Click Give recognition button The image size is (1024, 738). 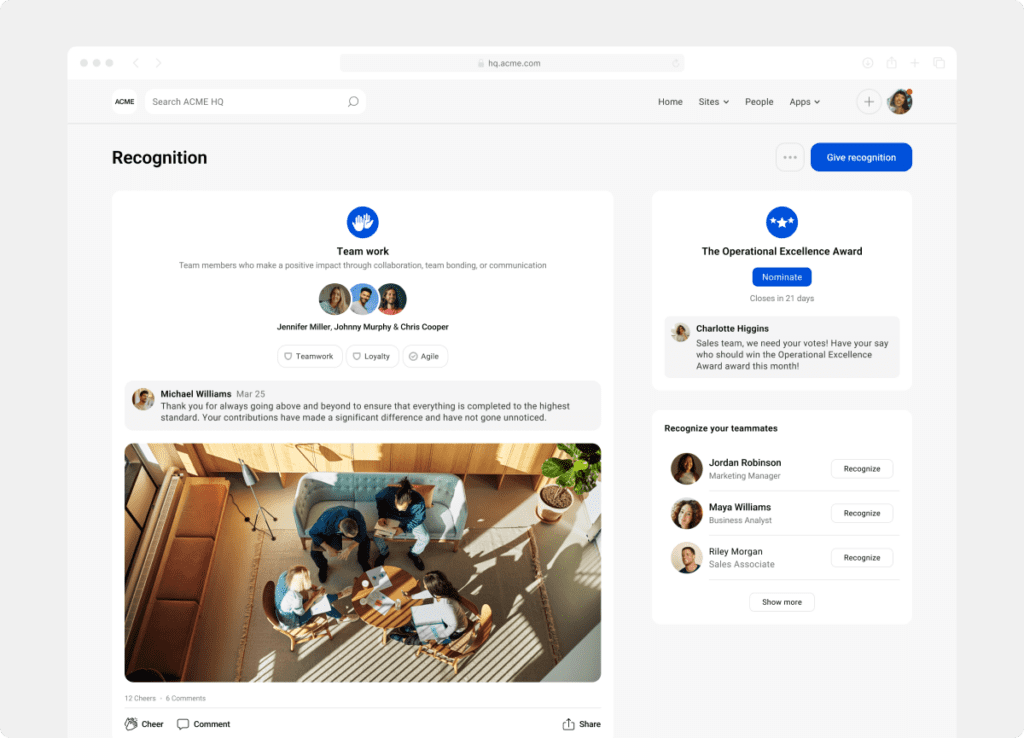861,157
